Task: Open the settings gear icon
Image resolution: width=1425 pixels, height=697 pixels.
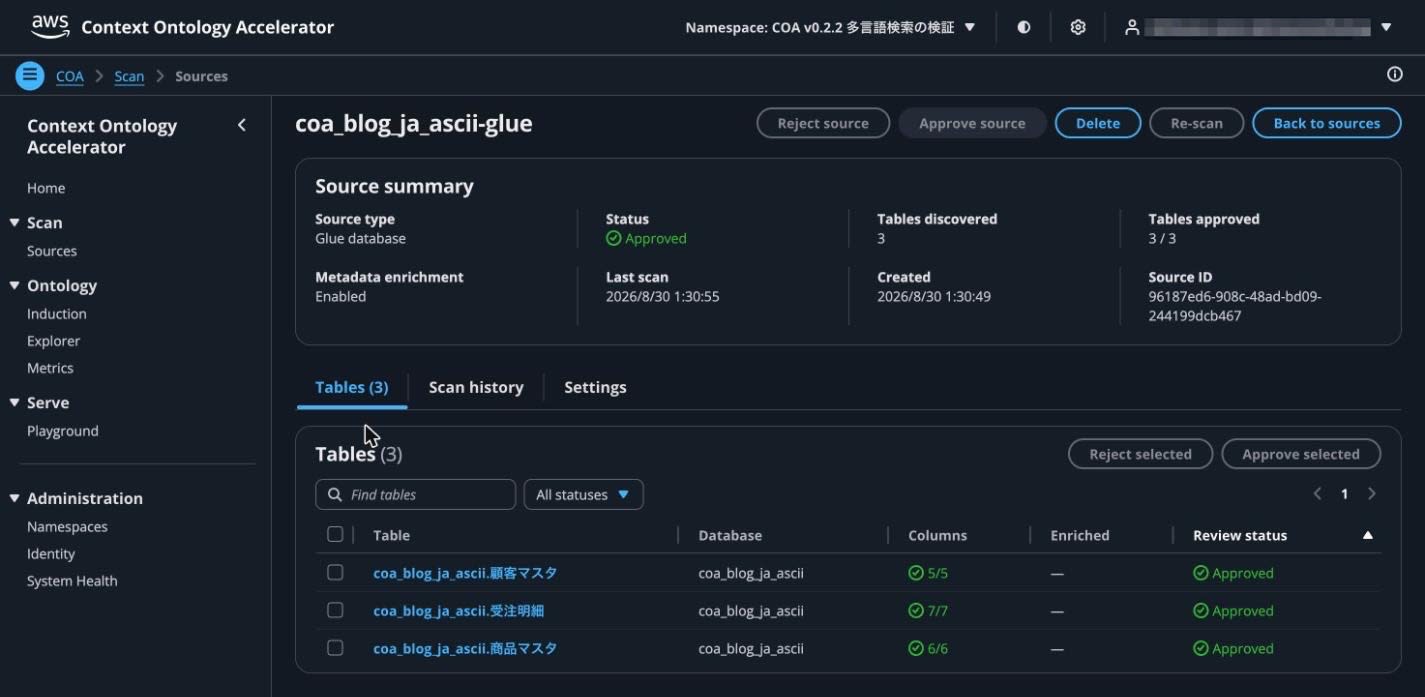Action: click(x=1078, y=27)
